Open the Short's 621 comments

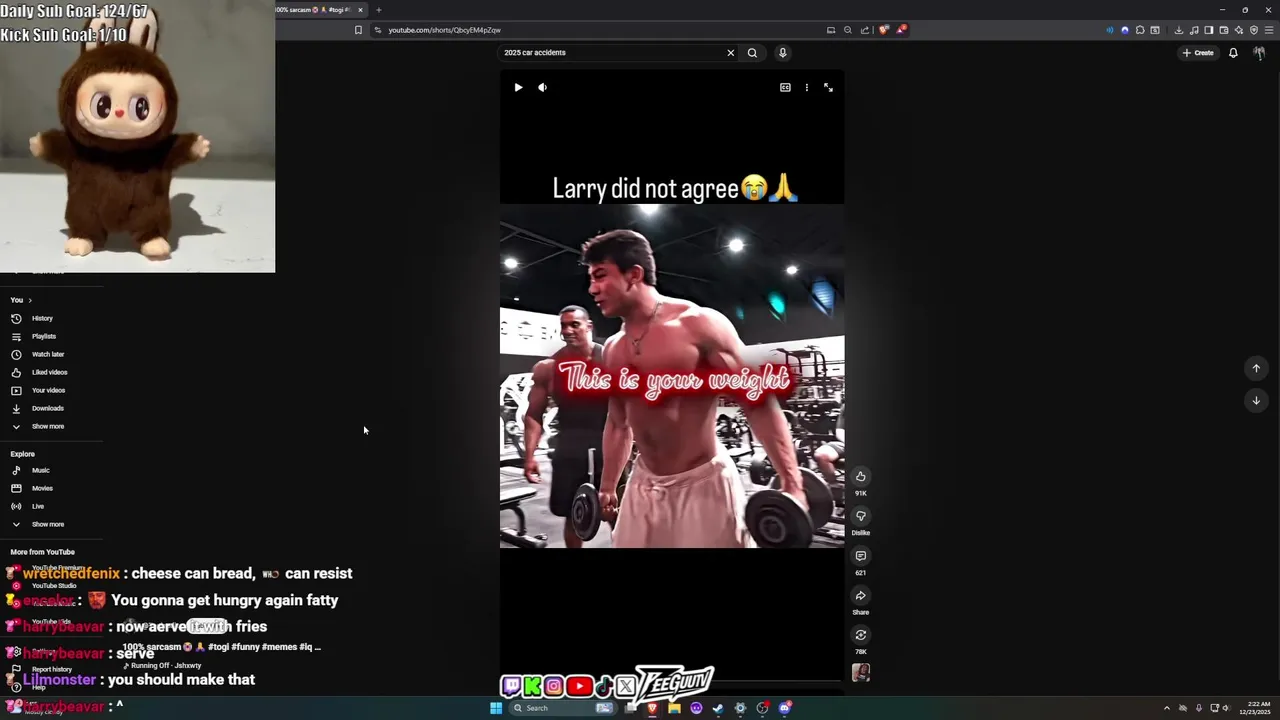click(860, 556)
